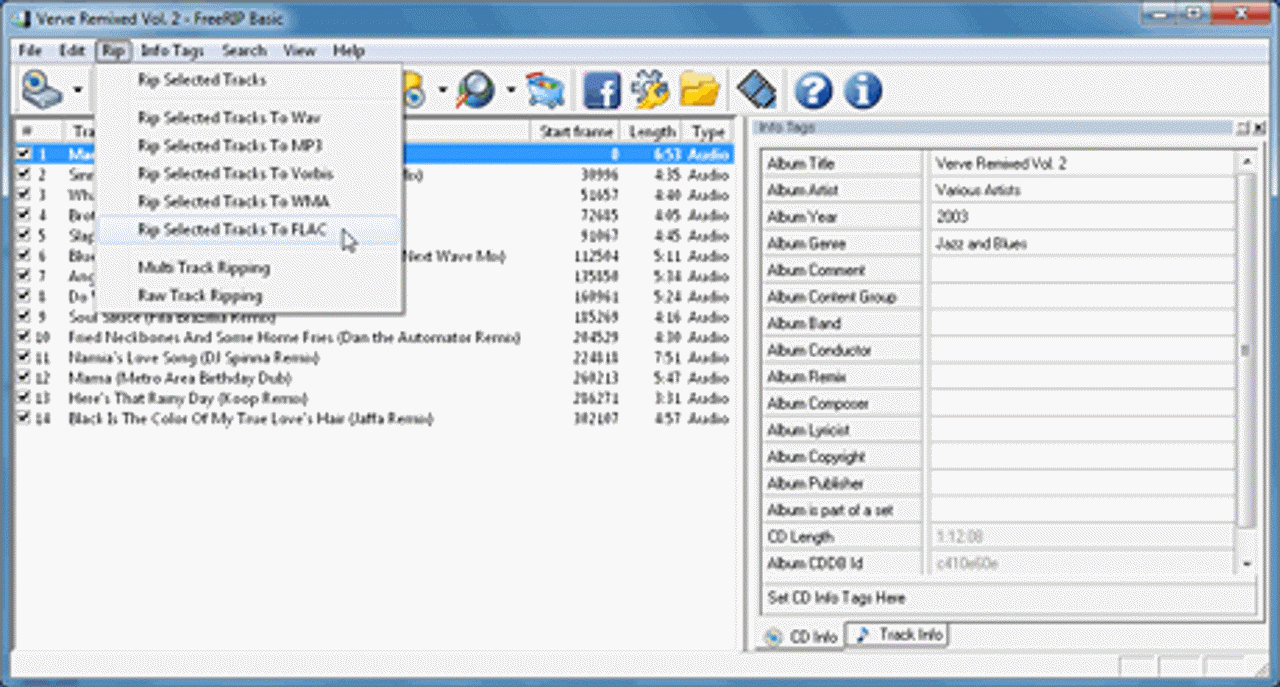The image size is (1280, 687).
Task: Open the Info Tags menu
Action: click(172, 50)
